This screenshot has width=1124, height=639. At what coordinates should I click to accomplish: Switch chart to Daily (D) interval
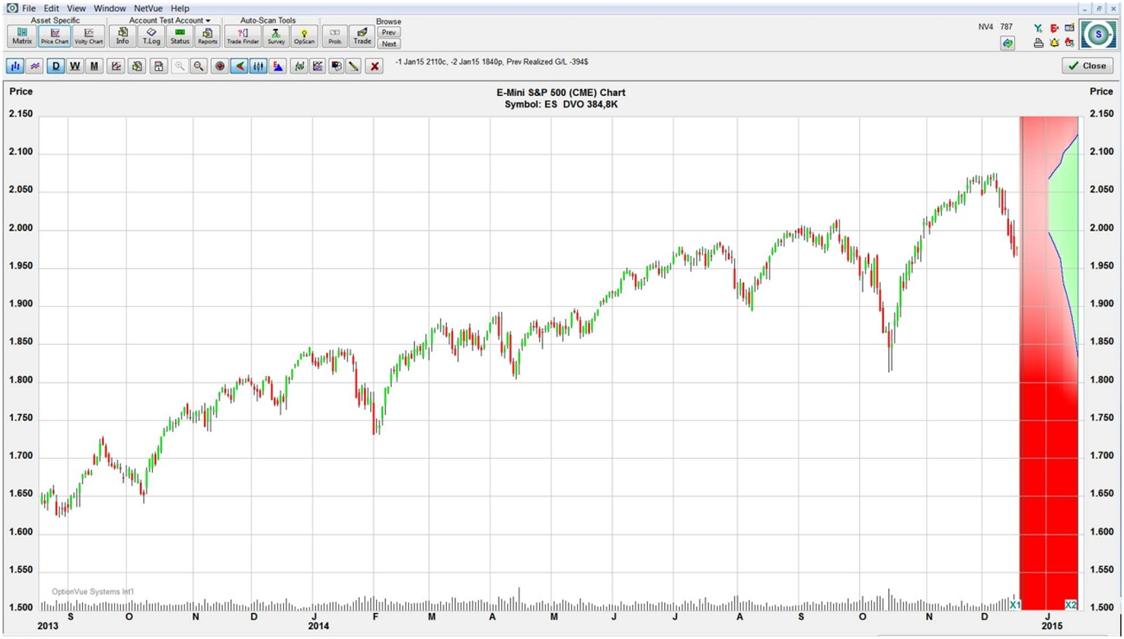coord(56,66)
